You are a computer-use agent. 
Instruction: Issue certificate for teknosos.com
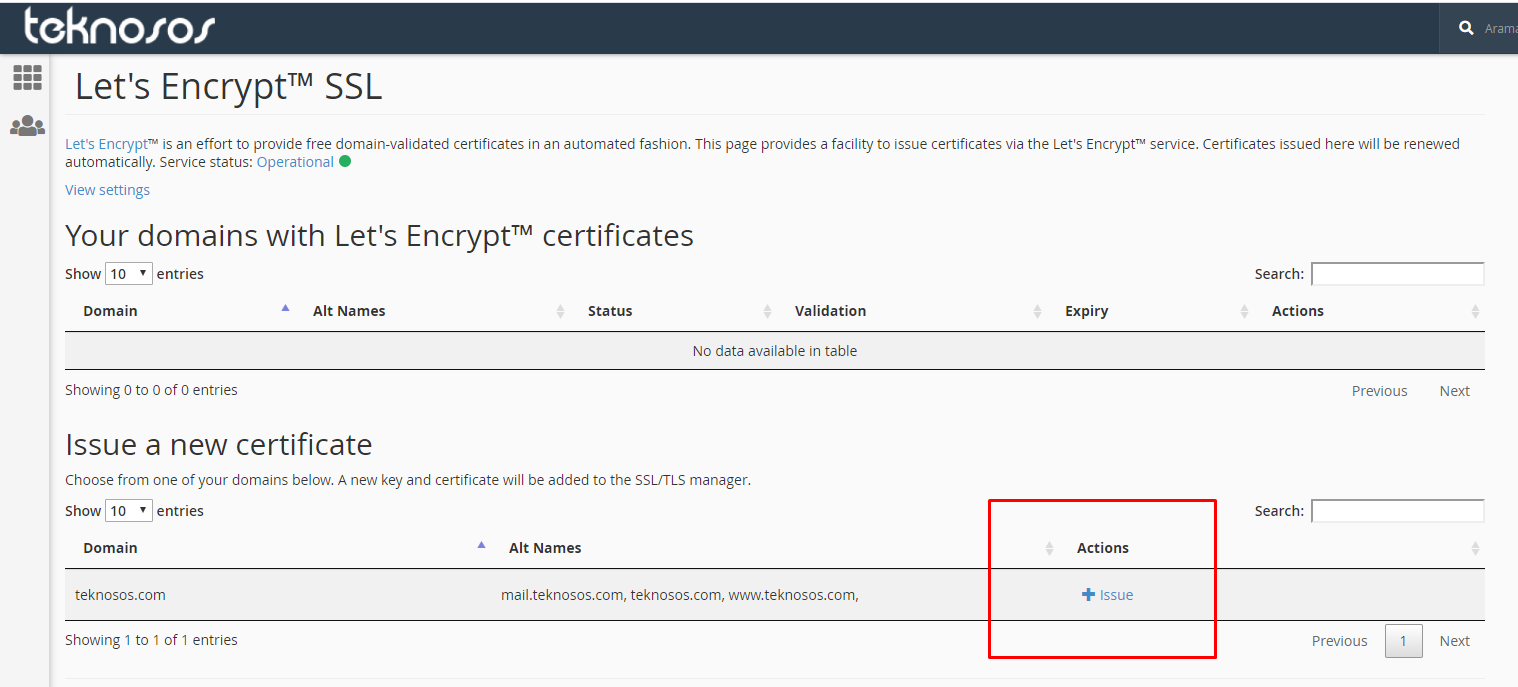[1108, 595]
